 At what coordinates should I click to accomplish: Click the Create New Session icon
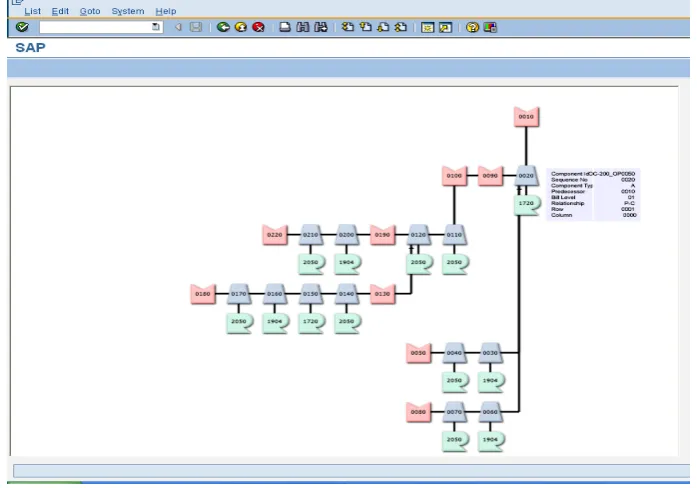[x=428, y=27]
